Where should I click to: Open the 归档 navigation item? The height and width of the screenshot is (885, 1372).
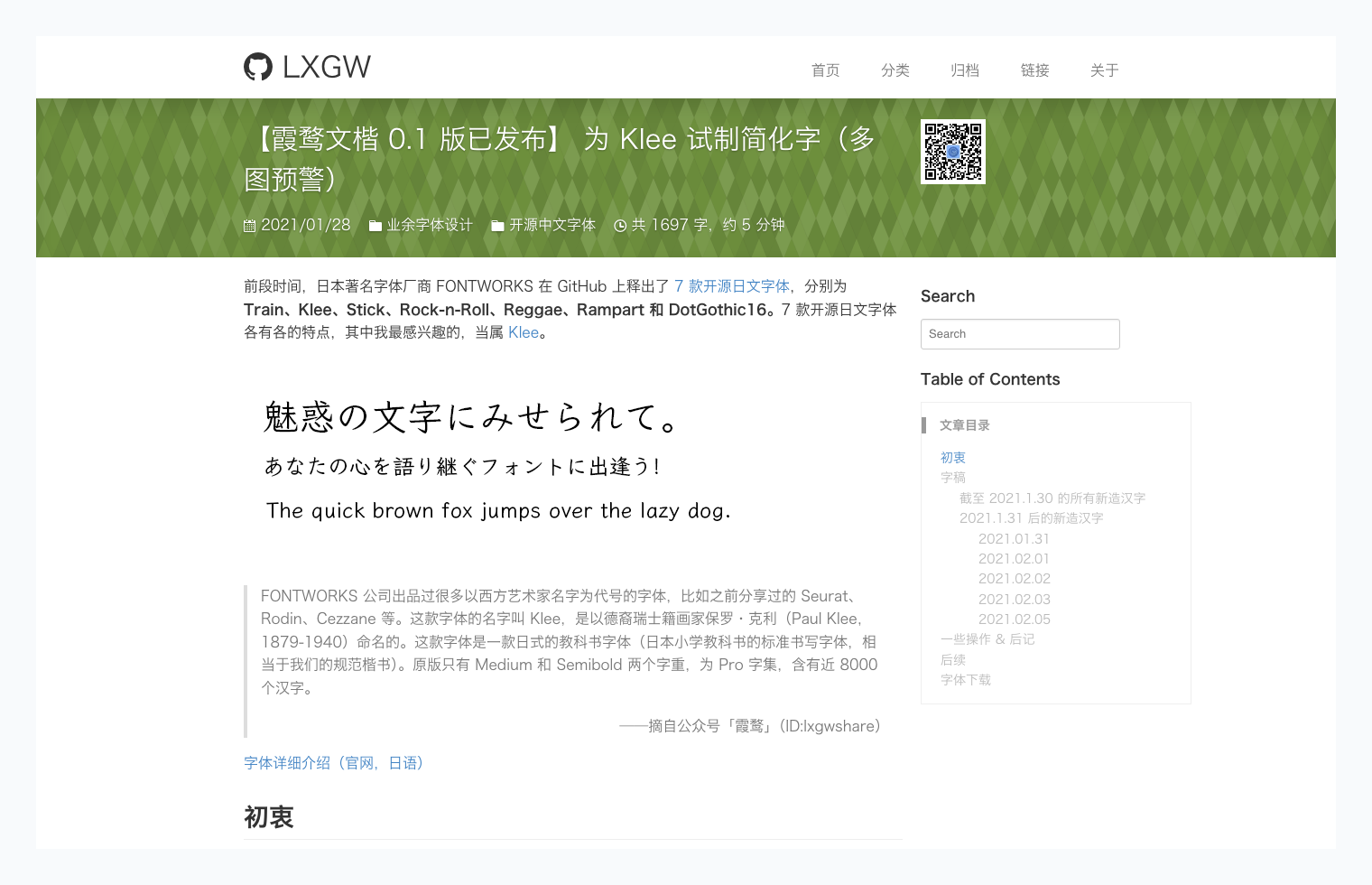tap(965, 70)
